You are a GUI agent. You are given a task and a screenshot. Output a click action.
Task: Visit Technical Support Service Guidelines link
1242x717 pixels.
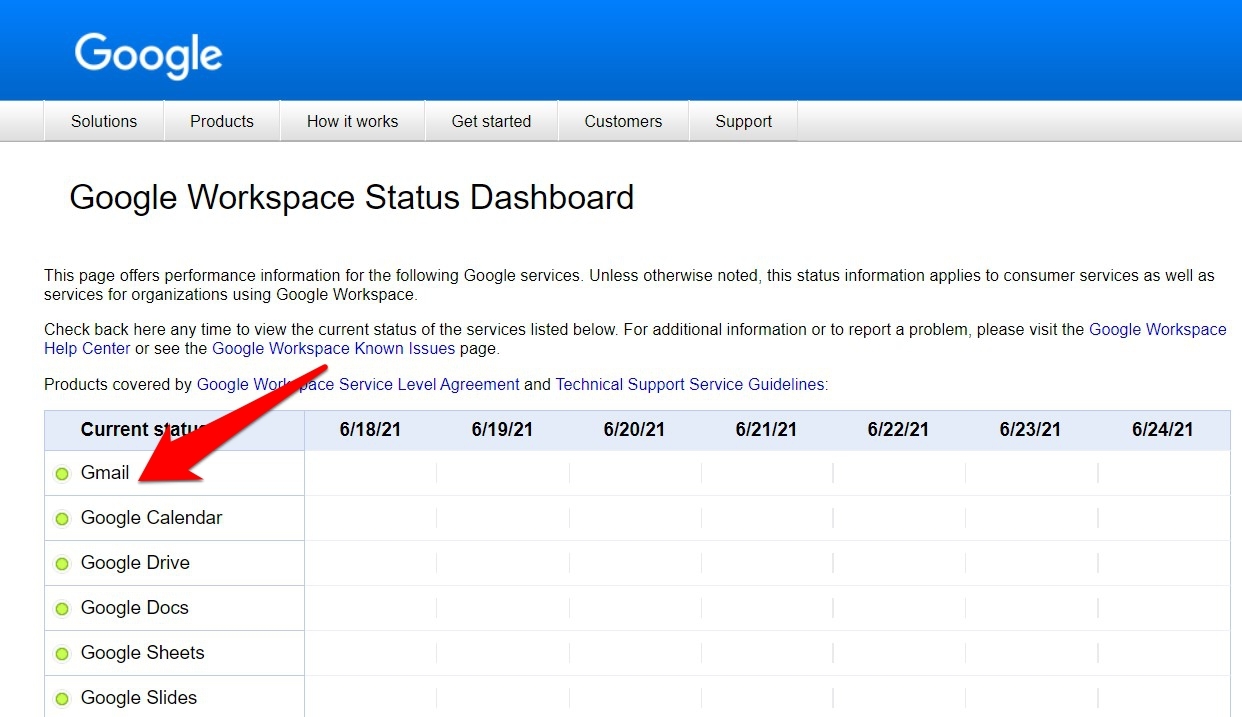pos(690,384)
